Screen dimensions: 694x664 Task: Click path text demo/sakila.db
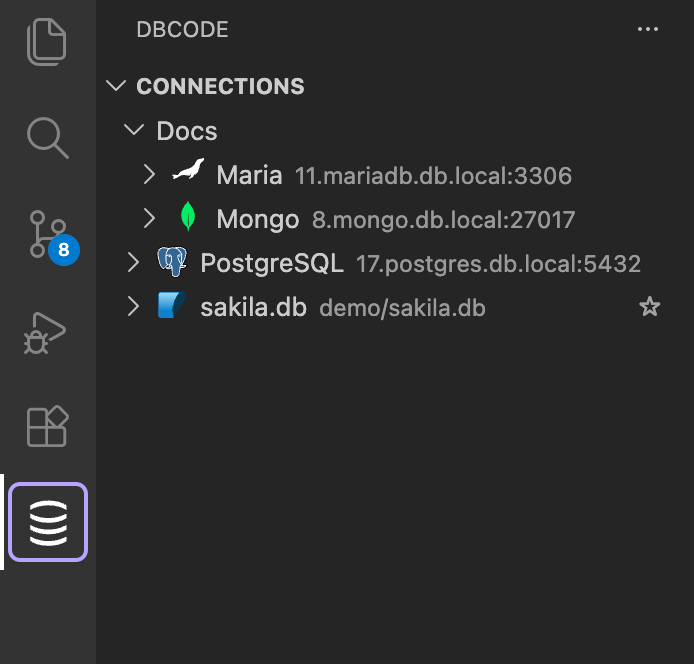pos(402,308)
